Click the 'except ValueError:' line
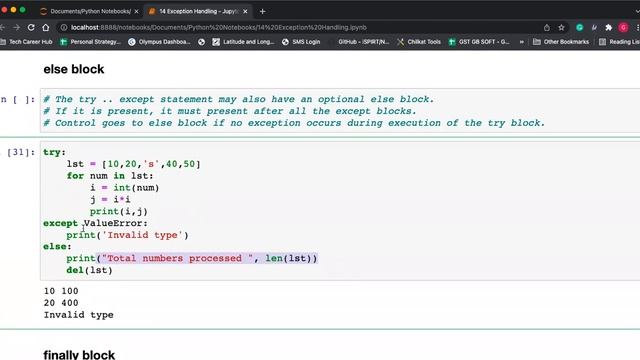 pos(95,223)
